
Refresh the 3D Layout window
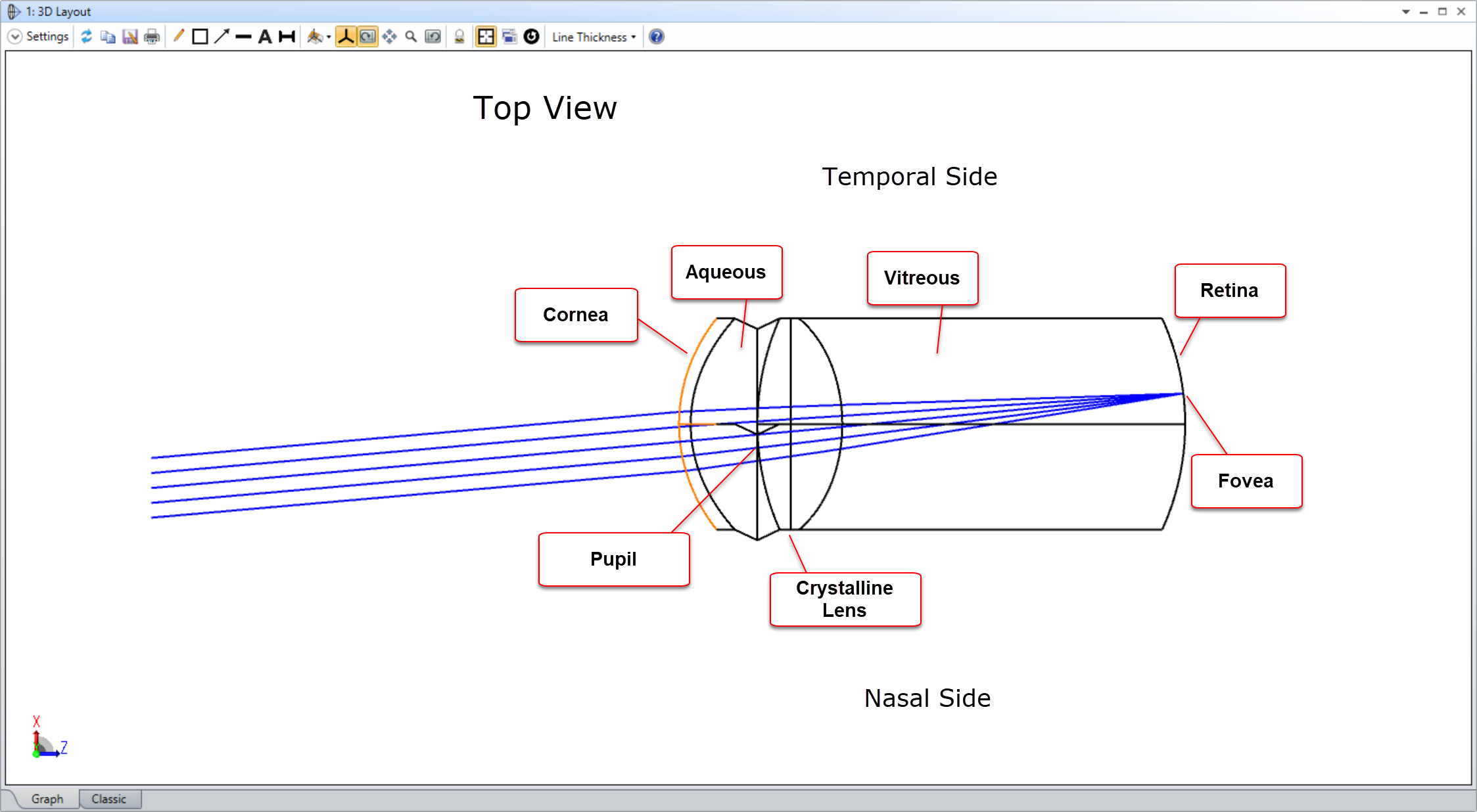[x=87, y=37]
